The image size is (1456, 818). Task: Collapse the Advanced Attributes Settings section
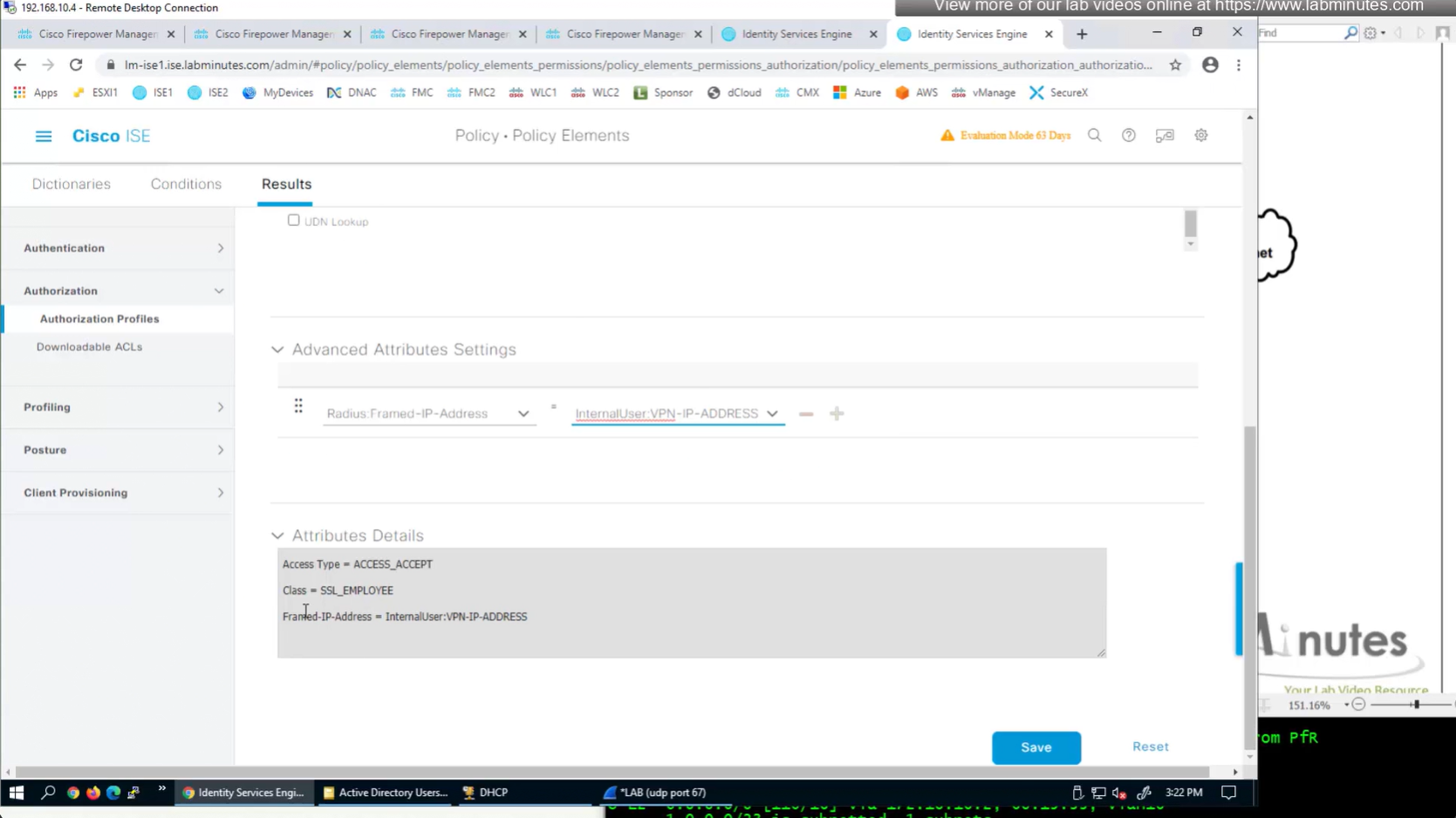(x=277, y=350)
